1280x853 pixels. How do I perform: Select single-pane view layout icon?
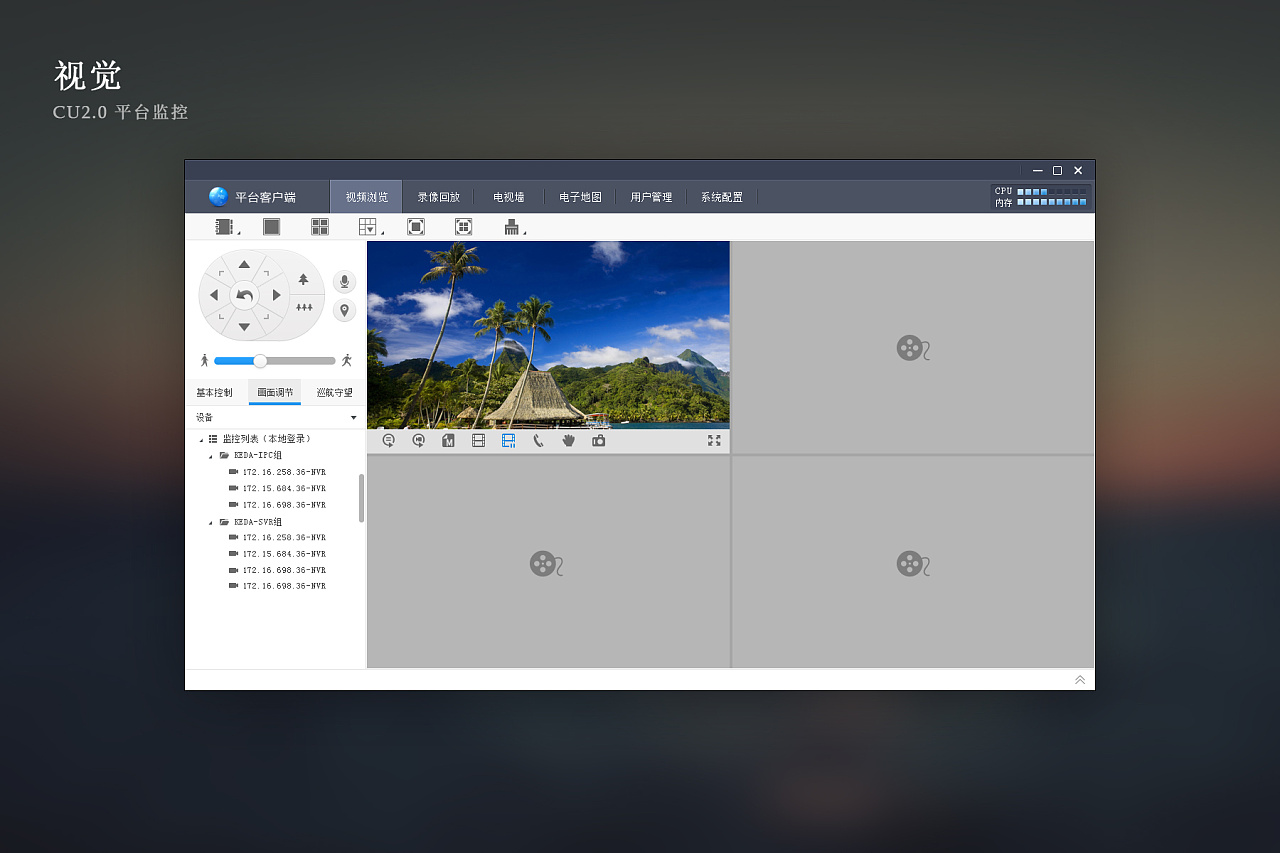click(x=271, y=227)
